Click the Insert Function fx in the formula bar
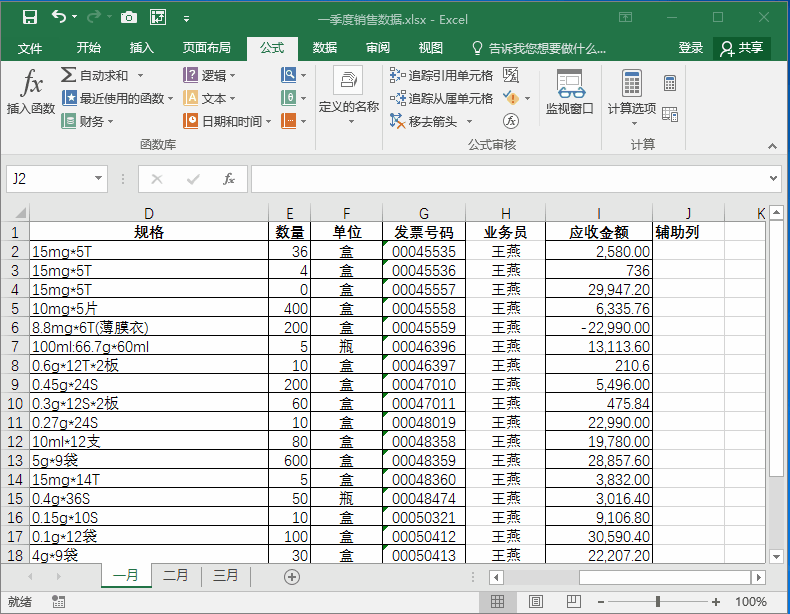790x614 pixels. click(x=228, y=178)
